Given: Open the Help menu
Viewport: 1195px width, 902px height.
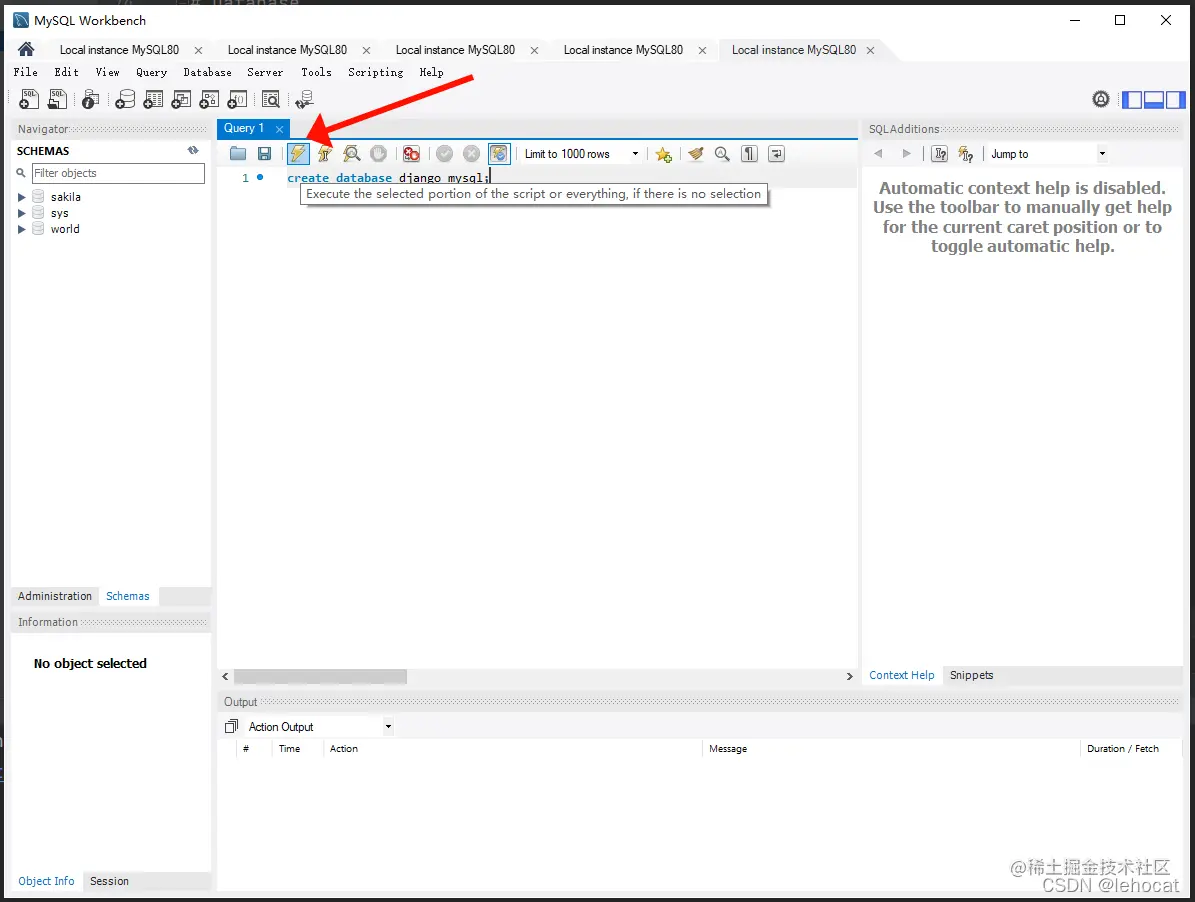Looking at the screenshot, I should coord(431,72).
